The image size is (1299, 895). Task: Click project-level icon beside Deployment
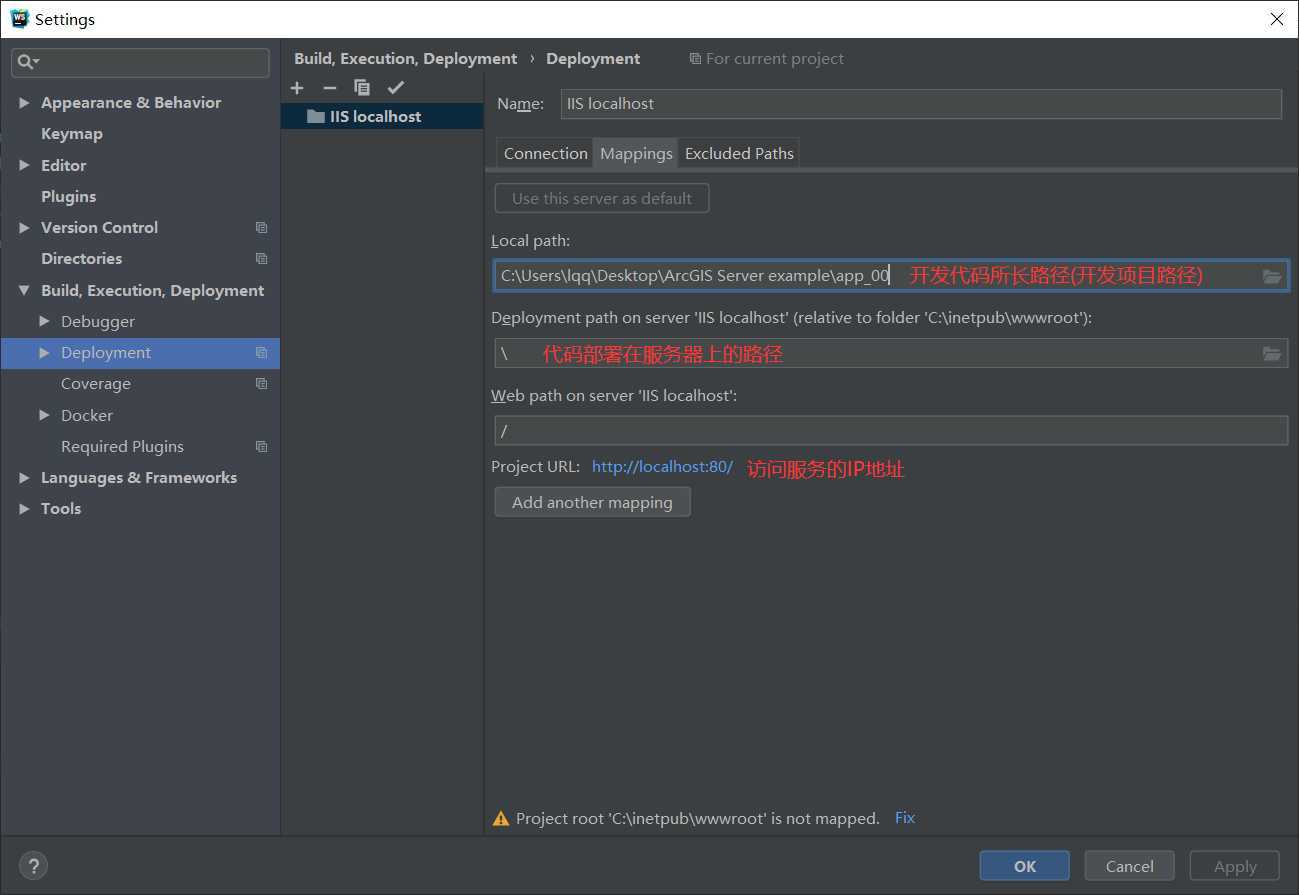[x=261, y=353]
